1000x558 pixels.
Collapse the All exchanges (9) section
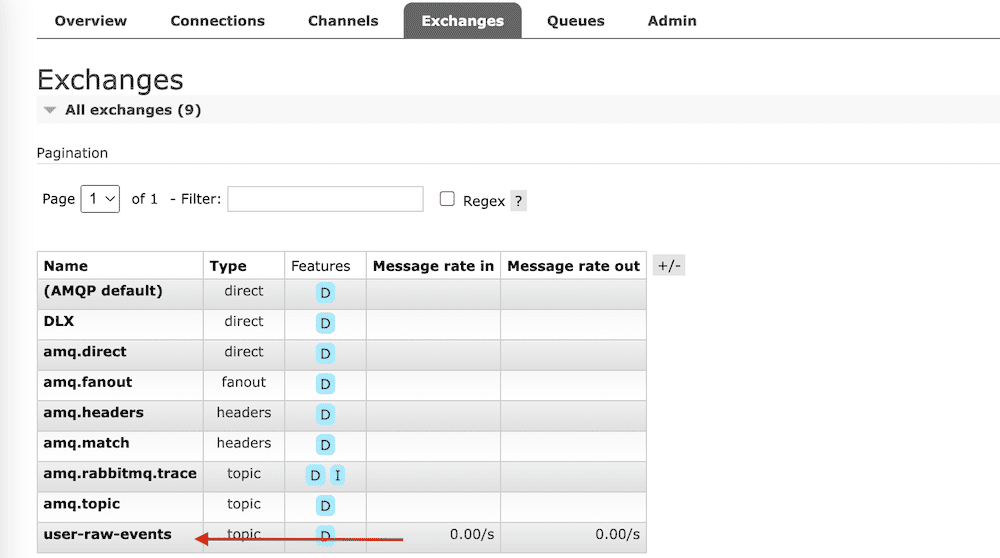[x=133, y=110]
